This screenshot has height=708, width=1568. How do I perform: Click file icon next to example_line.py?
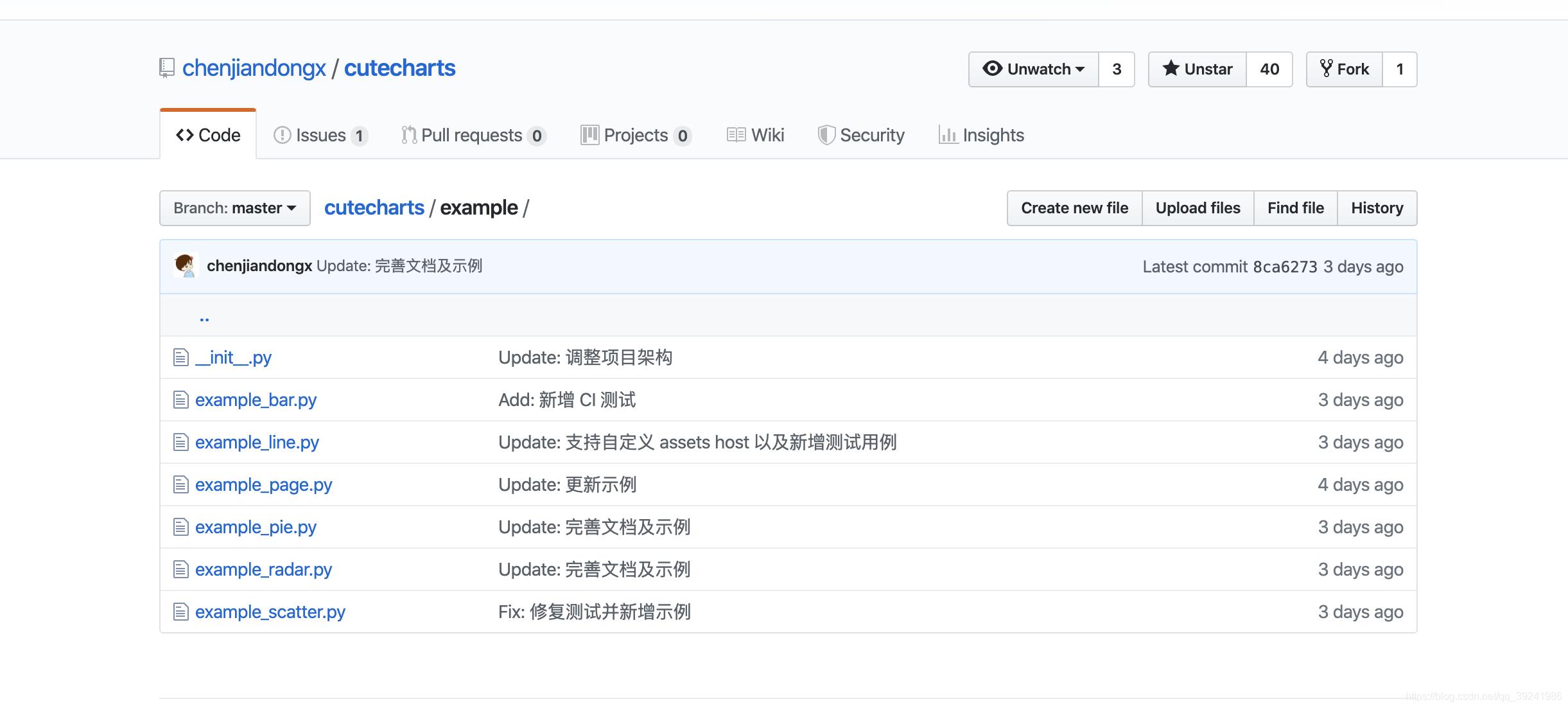coord(180,442)
